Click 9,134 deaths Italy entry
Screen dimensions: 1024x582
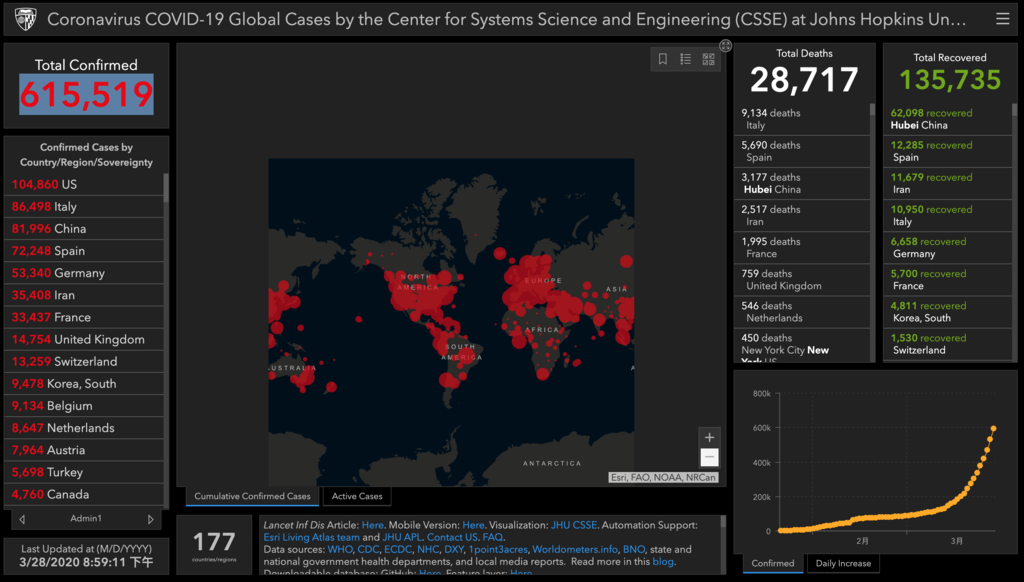click(801, 119)
